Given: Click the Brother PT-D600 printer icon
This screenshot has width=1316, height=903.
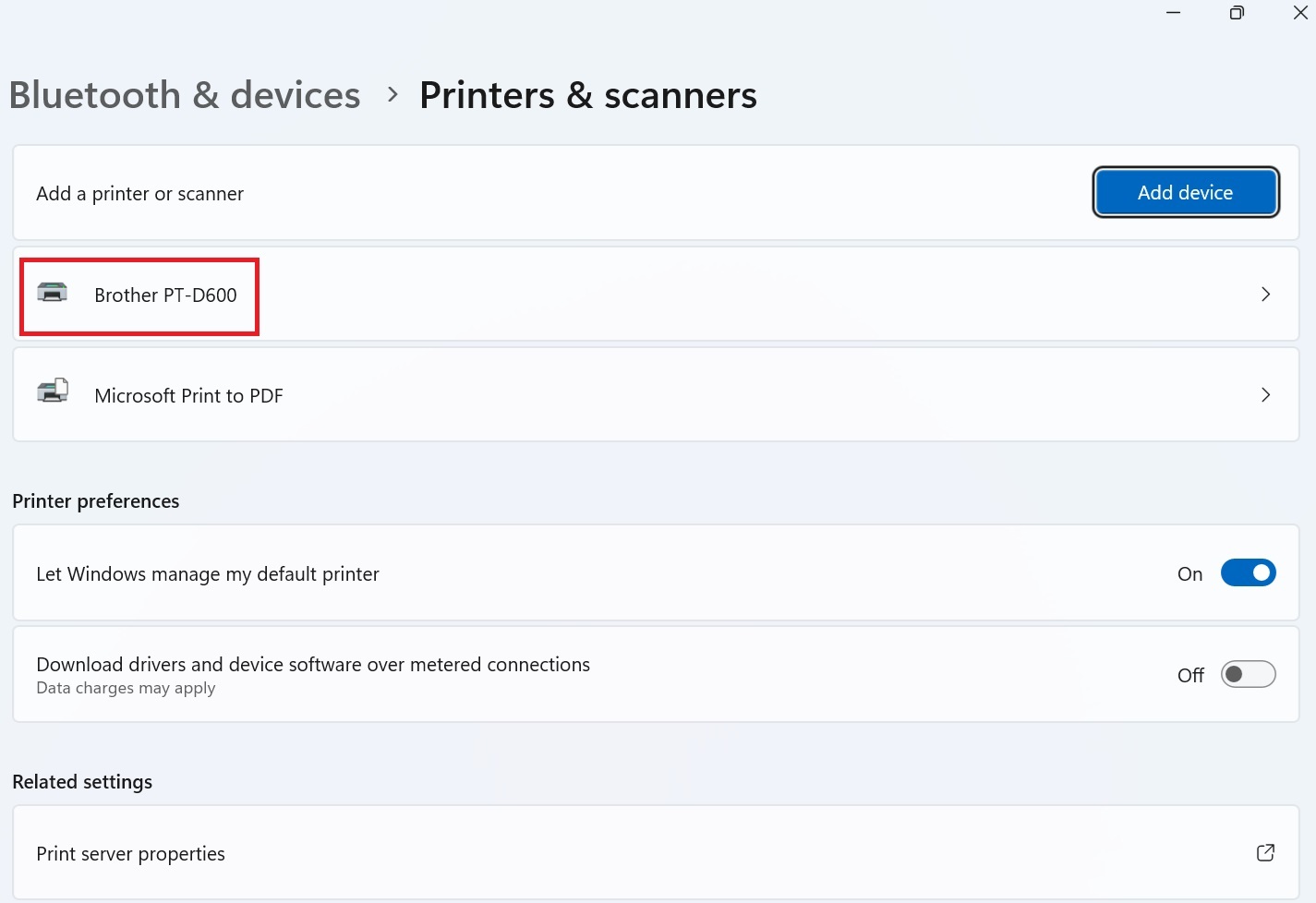Looking at the screenshot, I should (53, 293).
